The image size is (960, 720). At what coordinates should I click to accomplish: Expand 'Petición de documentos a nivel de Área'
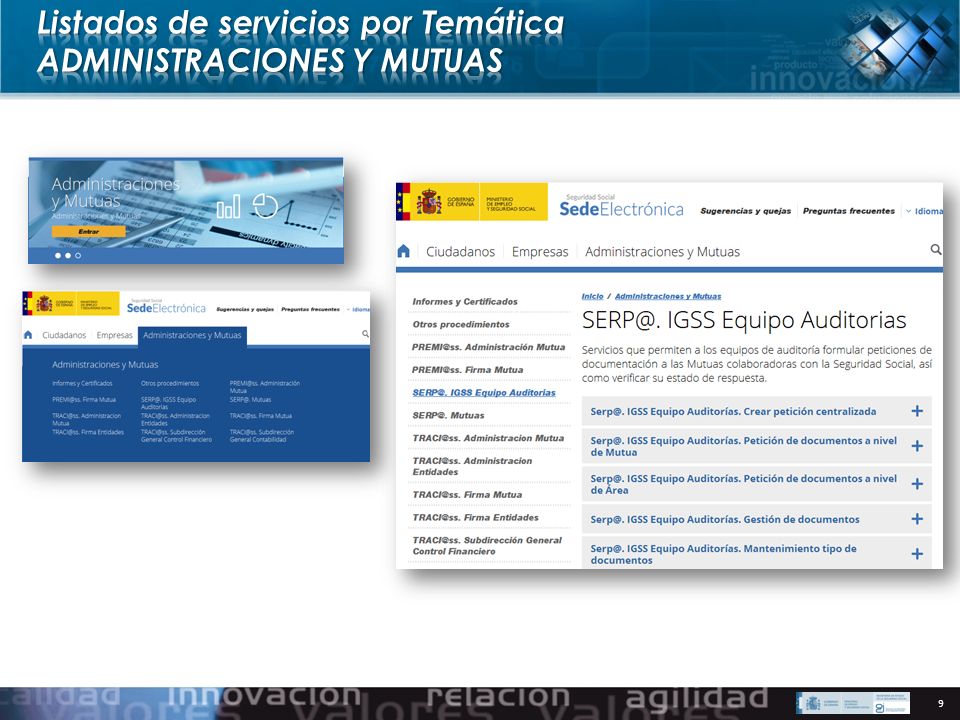coord(917,484)
